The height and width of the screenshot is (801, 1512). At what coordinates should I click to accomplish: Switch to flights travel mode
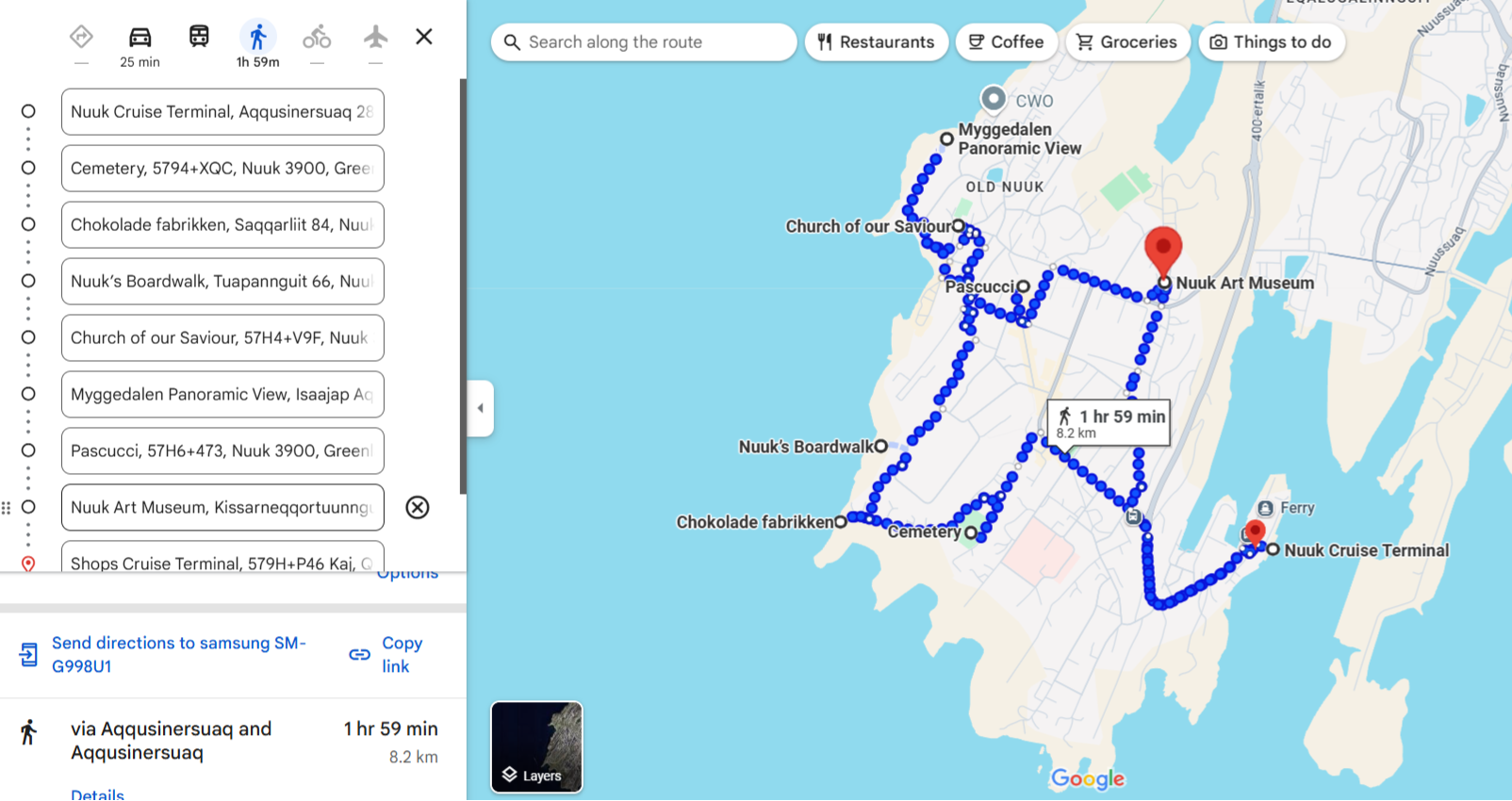[375, 37]
